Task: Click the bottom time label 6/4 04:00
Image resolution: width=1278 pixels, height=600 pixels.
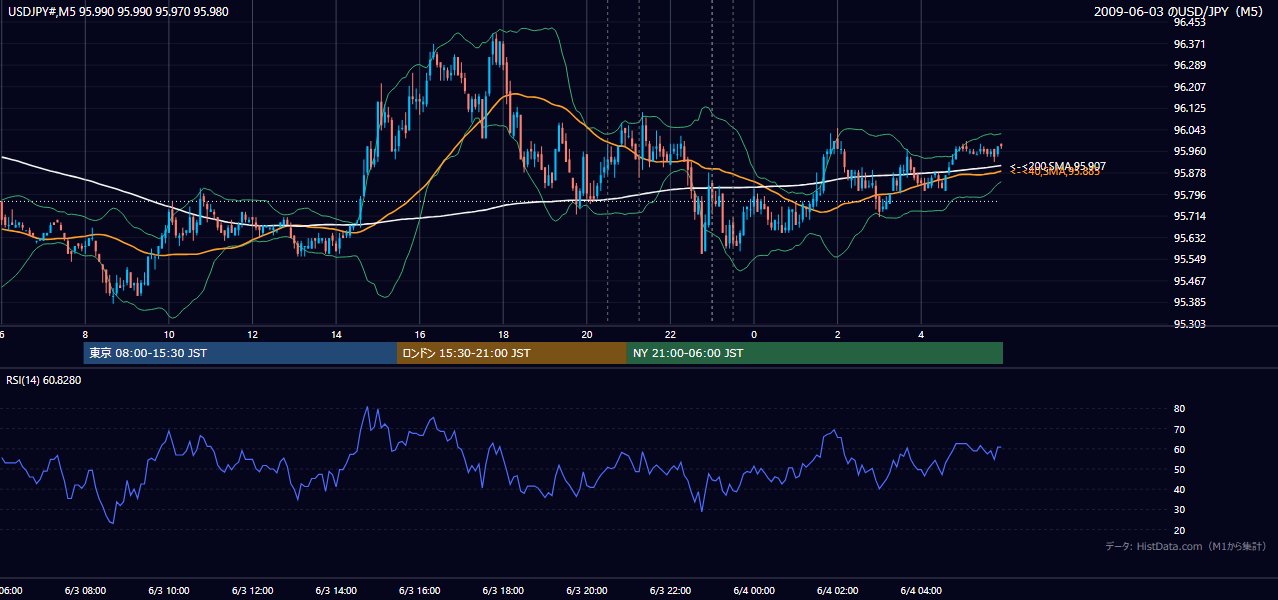Action: click(922, 591)
